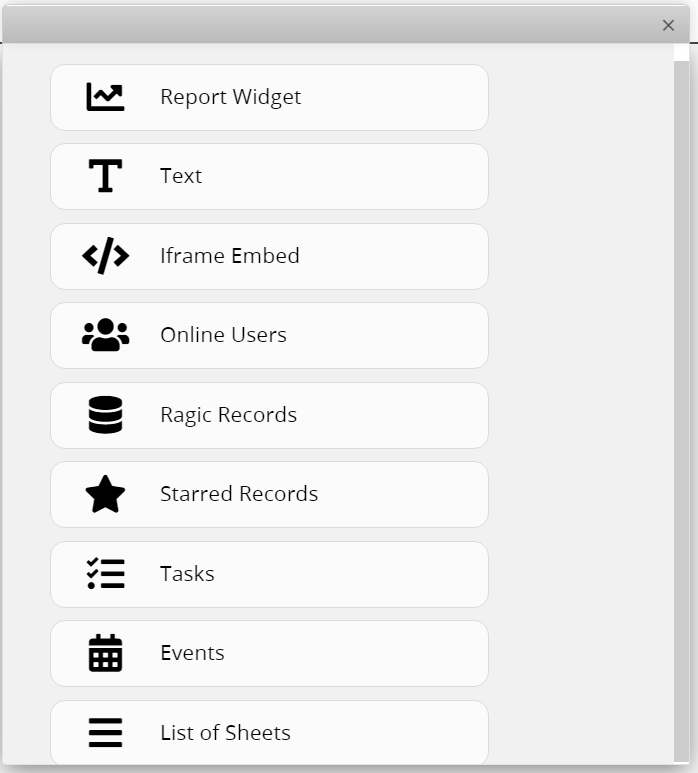The width and height of the screenshot is (698, 773).
Task: Click the Ragic Records database icon
Action: click(x=105, y=415)
